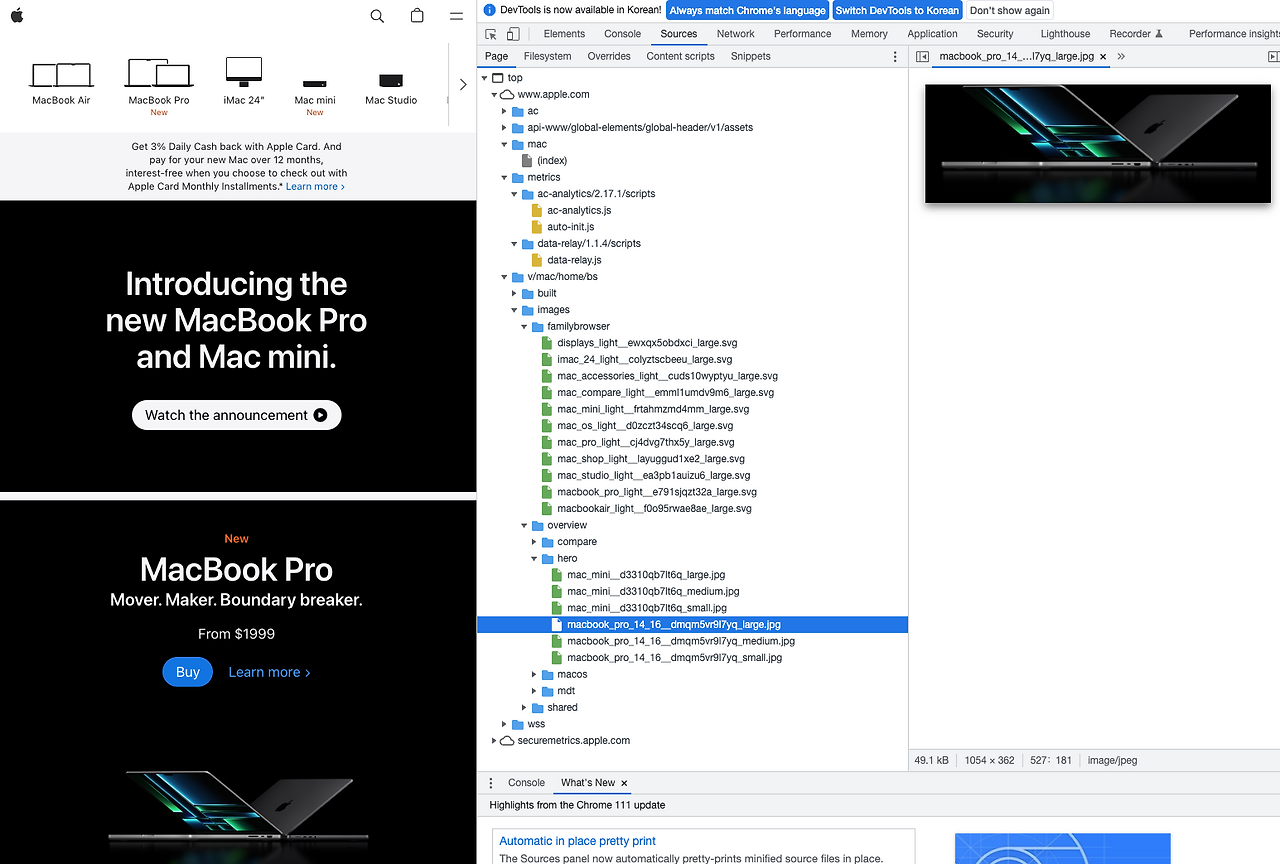Open Automatic in place pretty print link
The height and width of the screenshot is (864, 1280).
(x=577, y=841)
